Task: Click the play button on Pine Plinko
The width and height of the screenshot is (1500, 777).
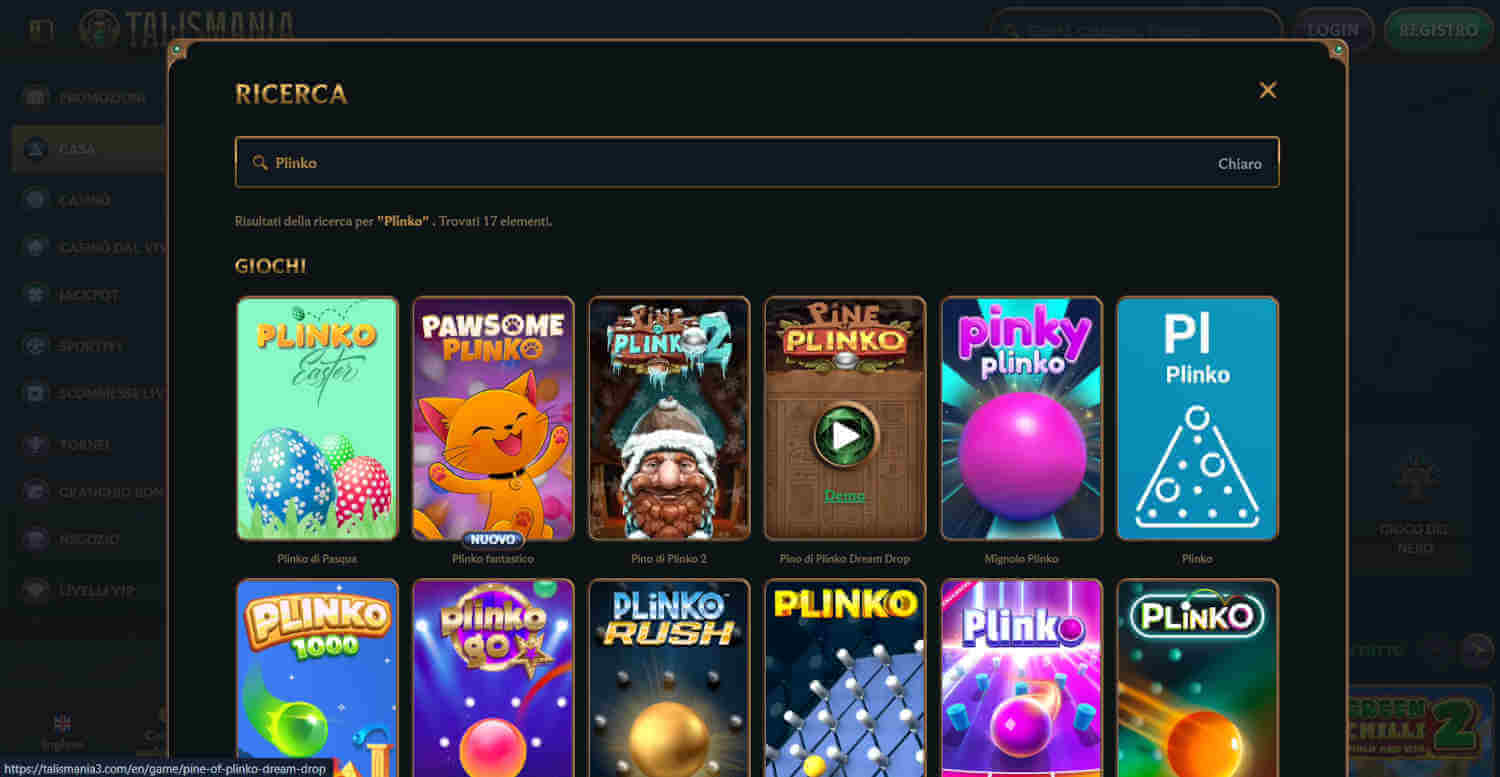Action: (x=845, y=436)
